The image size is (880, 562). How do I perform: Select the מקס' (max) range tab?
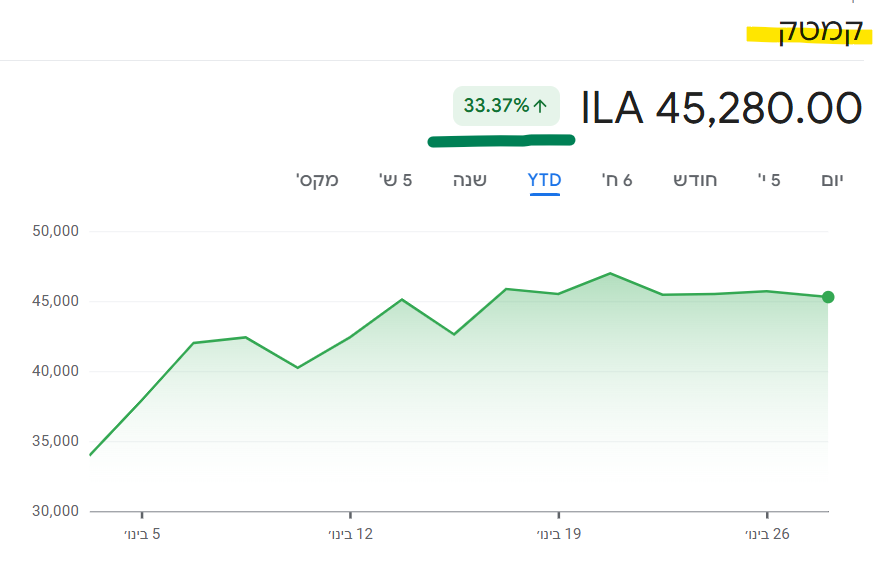click(317, 180)
